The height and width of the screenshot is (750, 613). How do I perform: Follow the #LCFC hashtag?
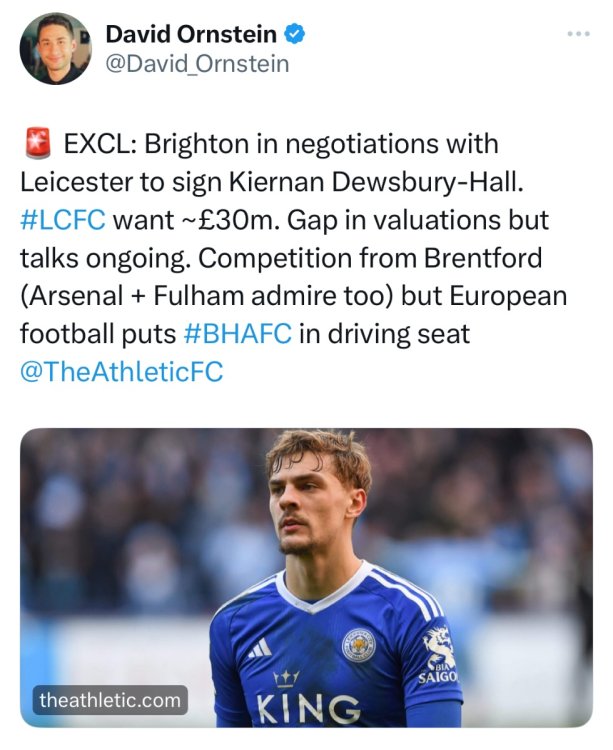point(62,219)
